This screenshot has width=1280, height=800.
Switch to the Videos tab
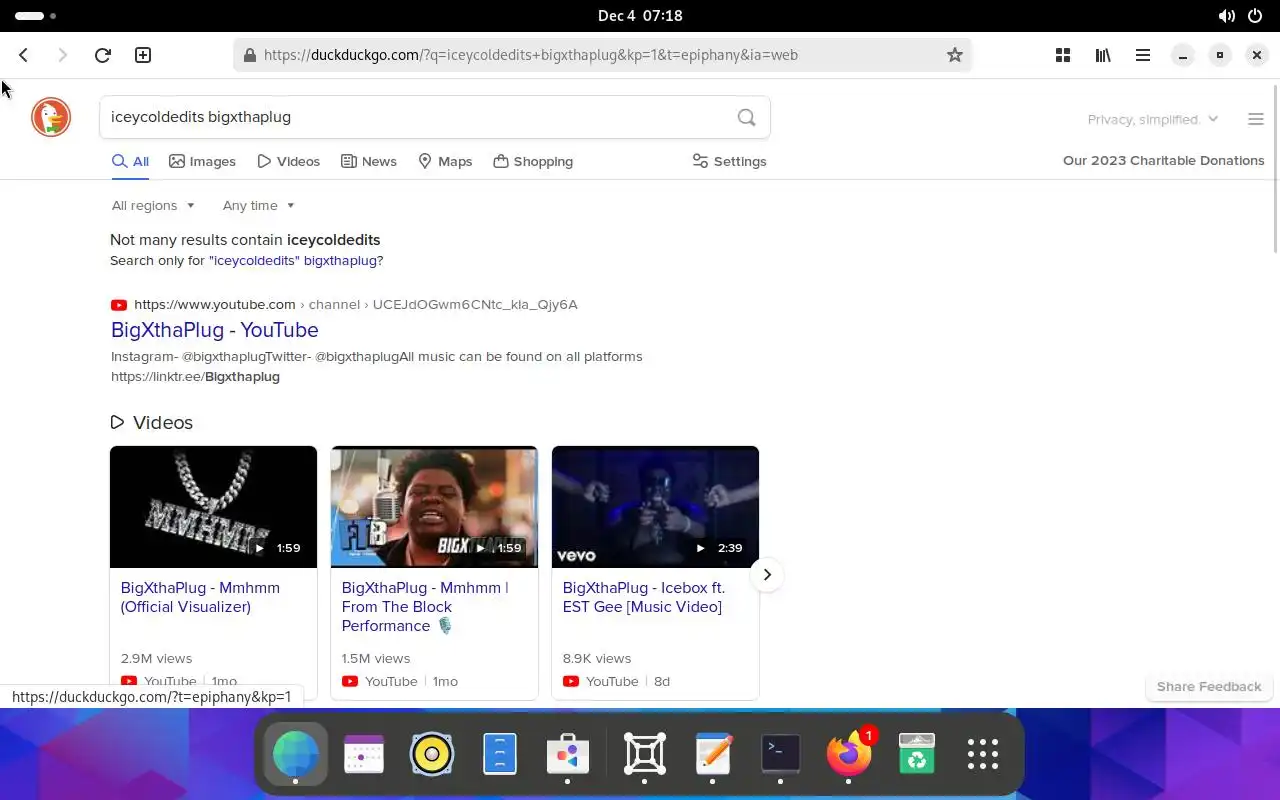[x=288, y=161]
